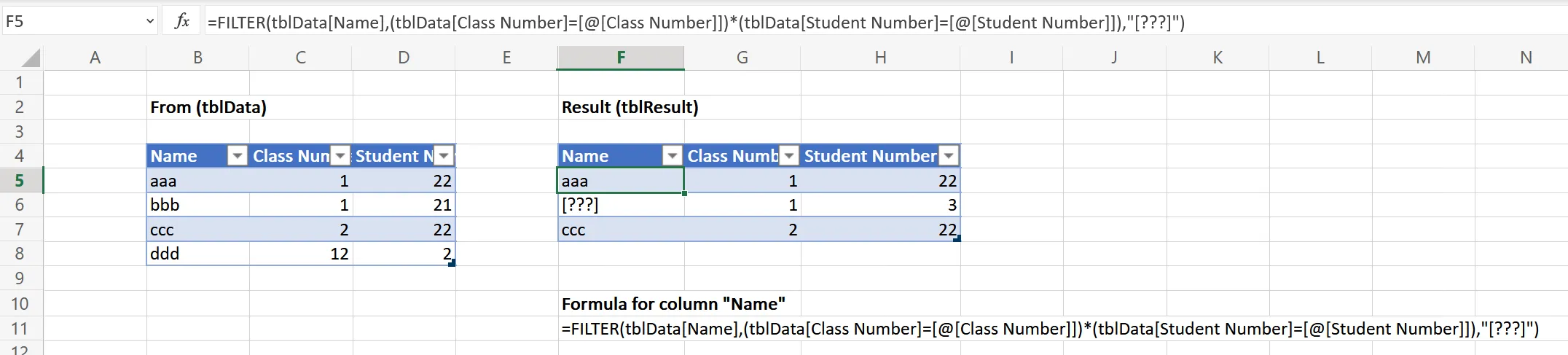Click inside the formula bar text
Image resolution: width=1568 pixels, height=355 pixels.
pyautogui.click(x=695, y=23)
